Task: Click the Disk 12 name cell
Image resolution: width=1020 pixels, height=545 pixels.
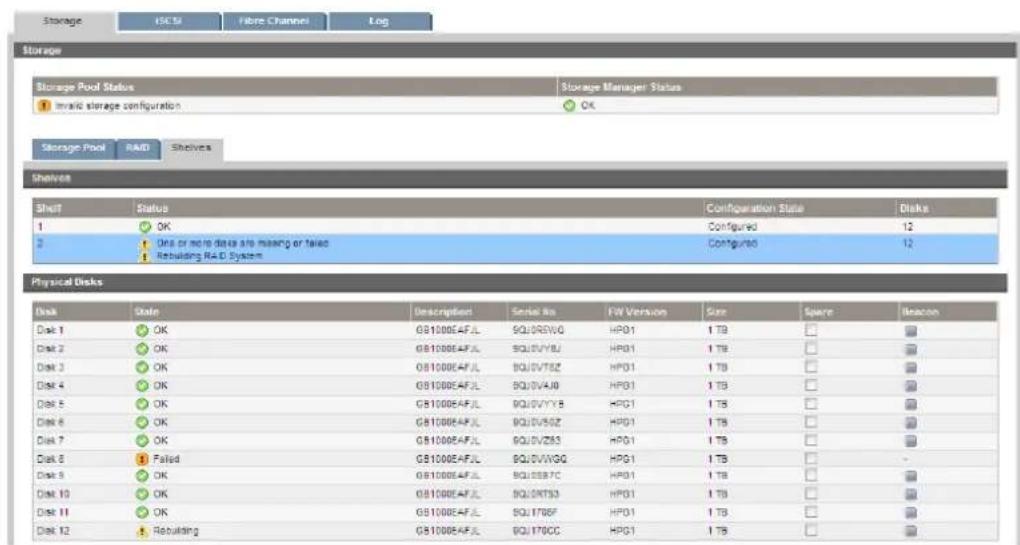Action: 53,531
